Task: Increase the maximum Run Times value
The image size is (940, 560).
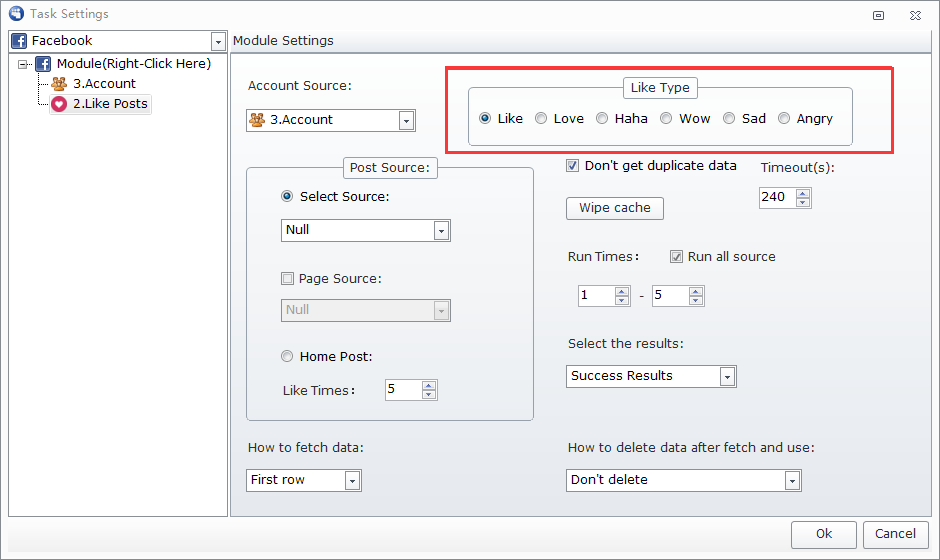Action: [695, 291]
